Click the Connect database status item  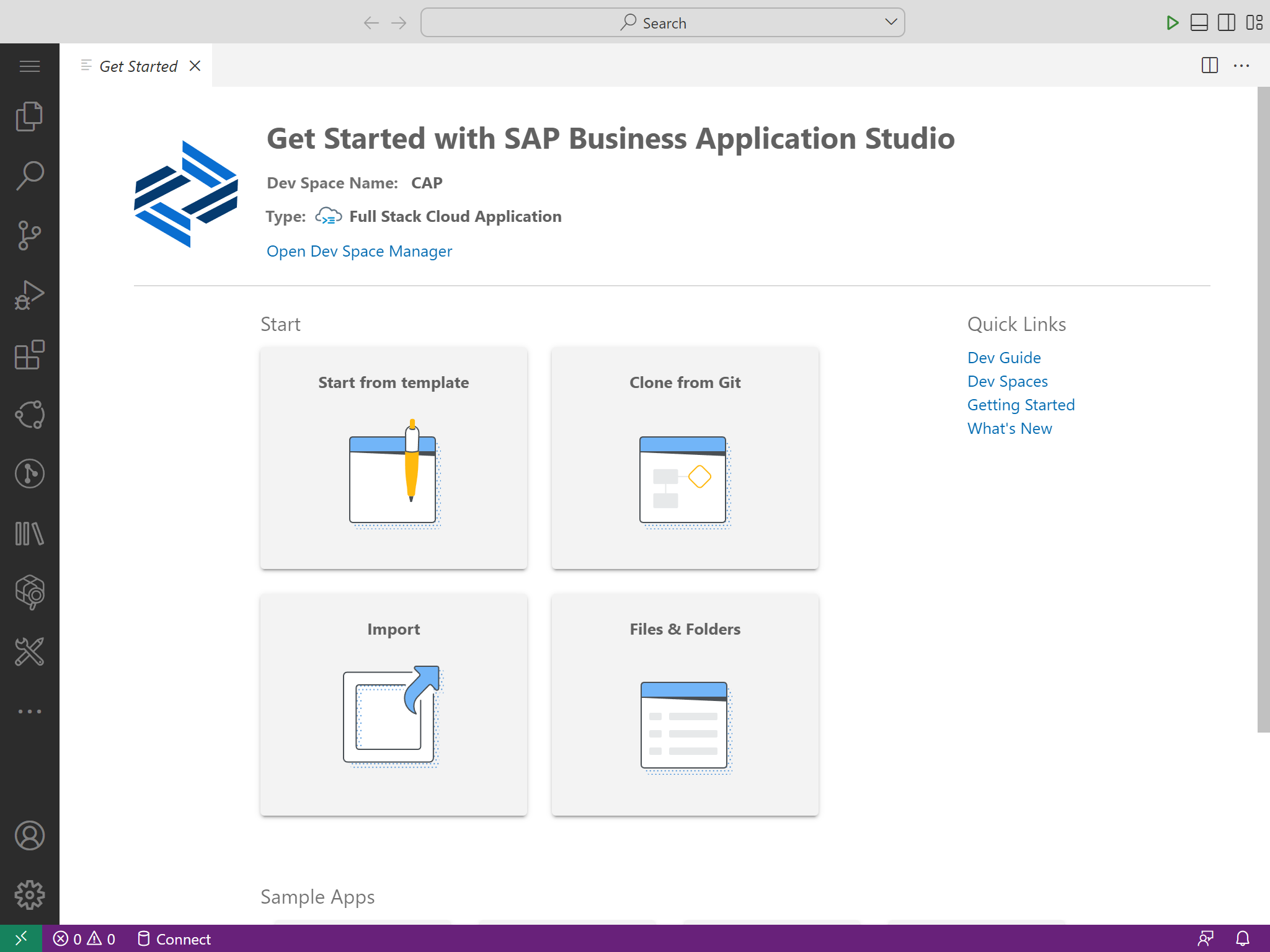click(174, 938)
